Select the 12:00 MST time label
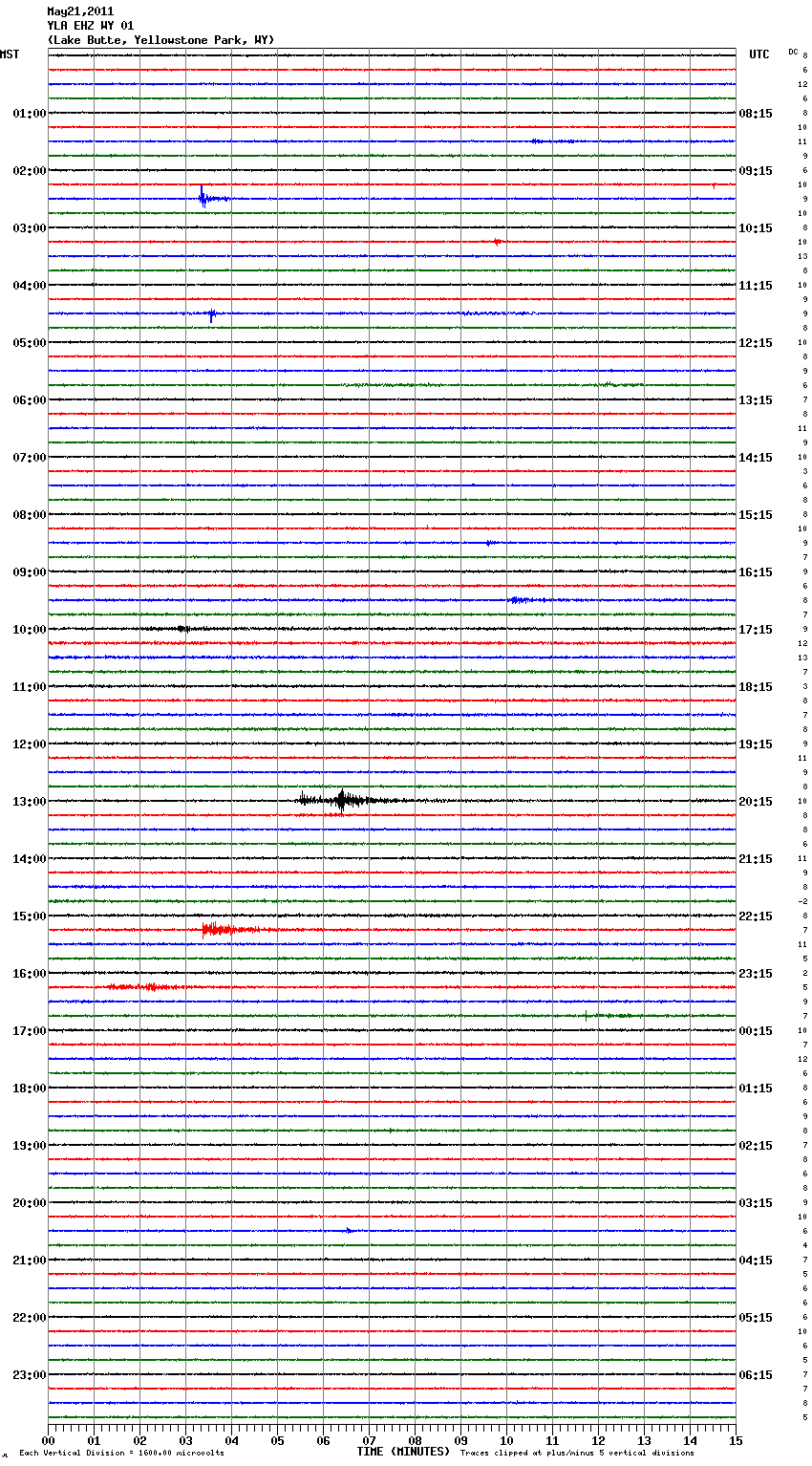Screen dimensions: 812x1466 click(x=30, y=744)
